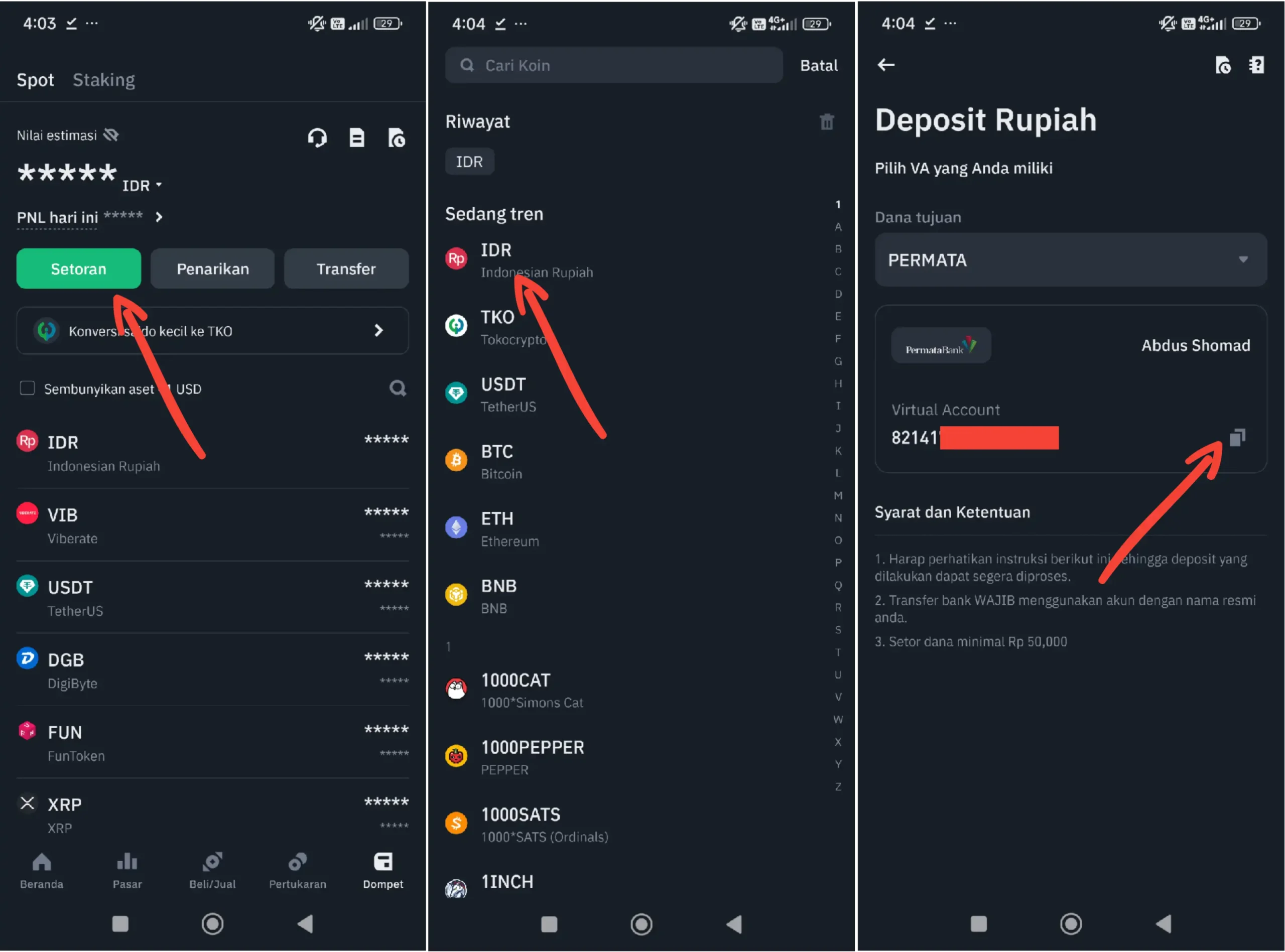Tap the IDR chip under Riwayat

pos(470,162)
